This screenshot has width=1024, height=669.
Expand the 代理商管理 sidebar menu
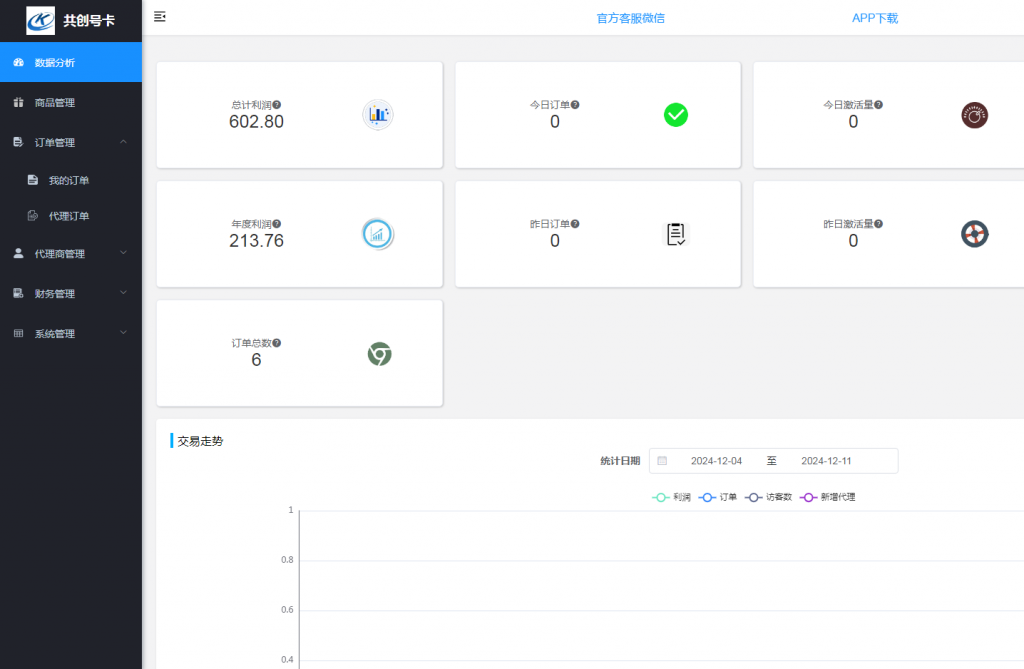coord(70,254)
